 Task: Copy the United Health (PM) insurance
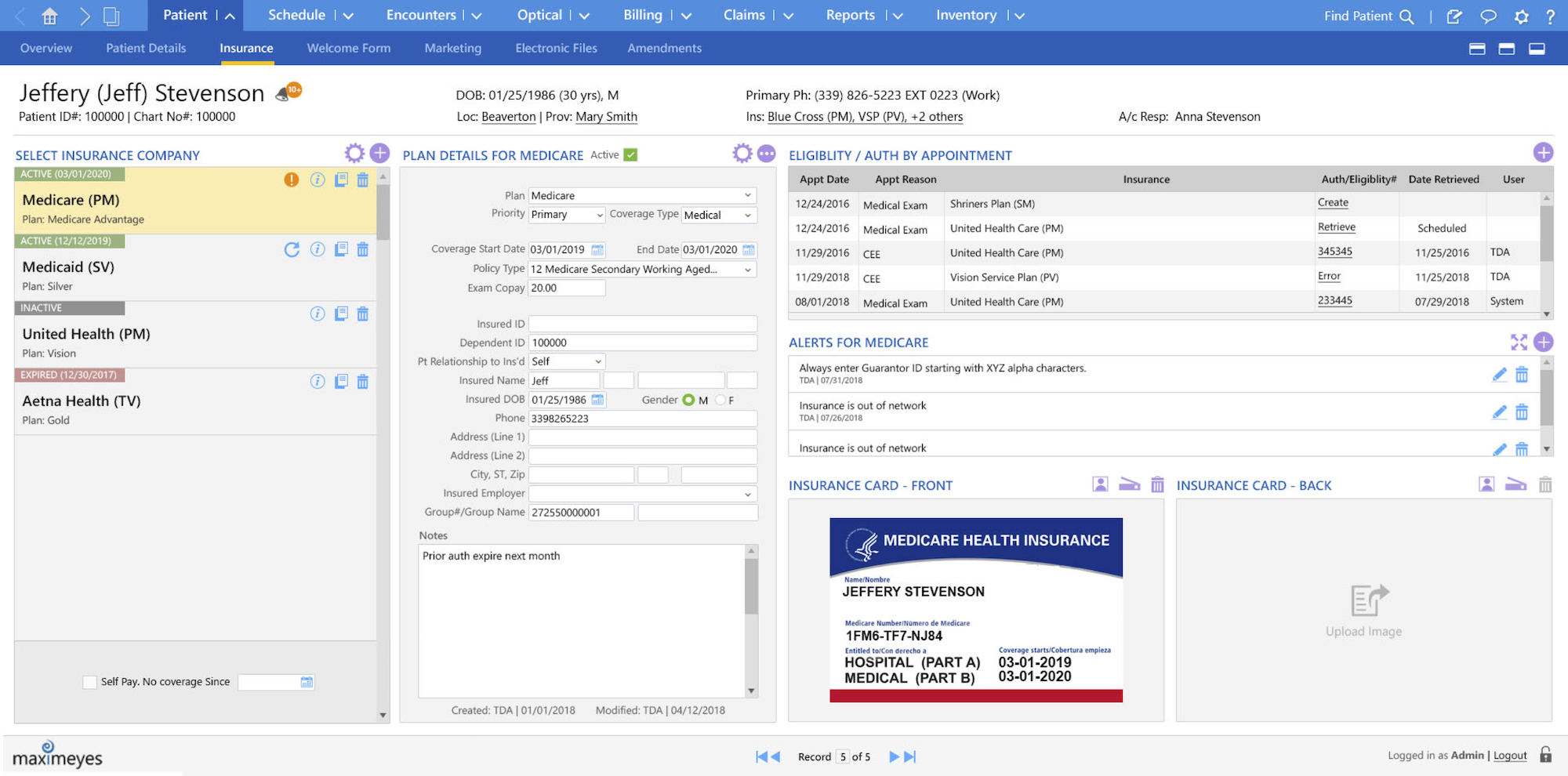pyautogui.click(x=341, y=314)
